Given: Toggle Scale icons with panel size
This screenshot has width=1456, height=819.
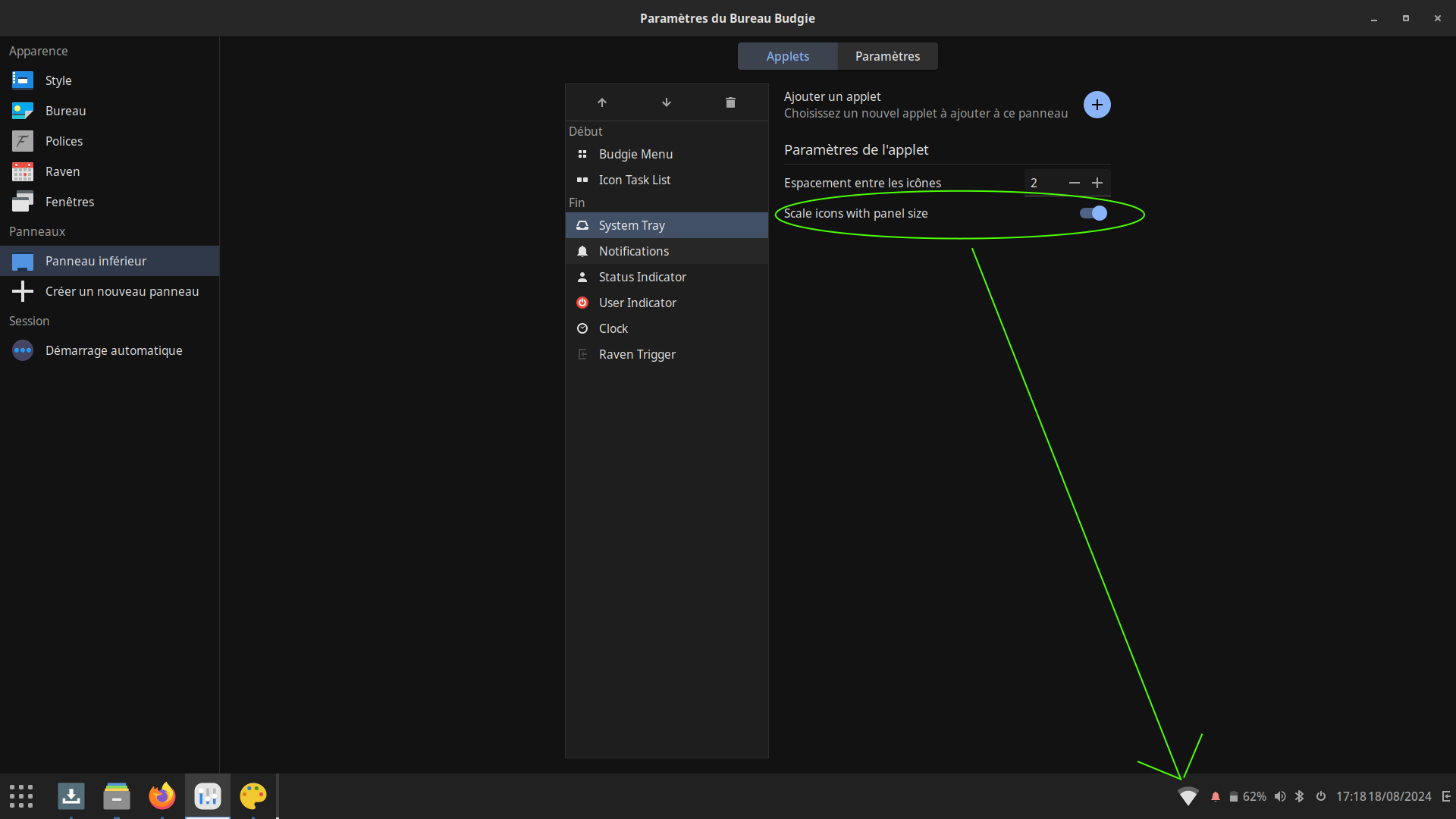Looking at the screenshot, I should click(x=1094, y=213).
